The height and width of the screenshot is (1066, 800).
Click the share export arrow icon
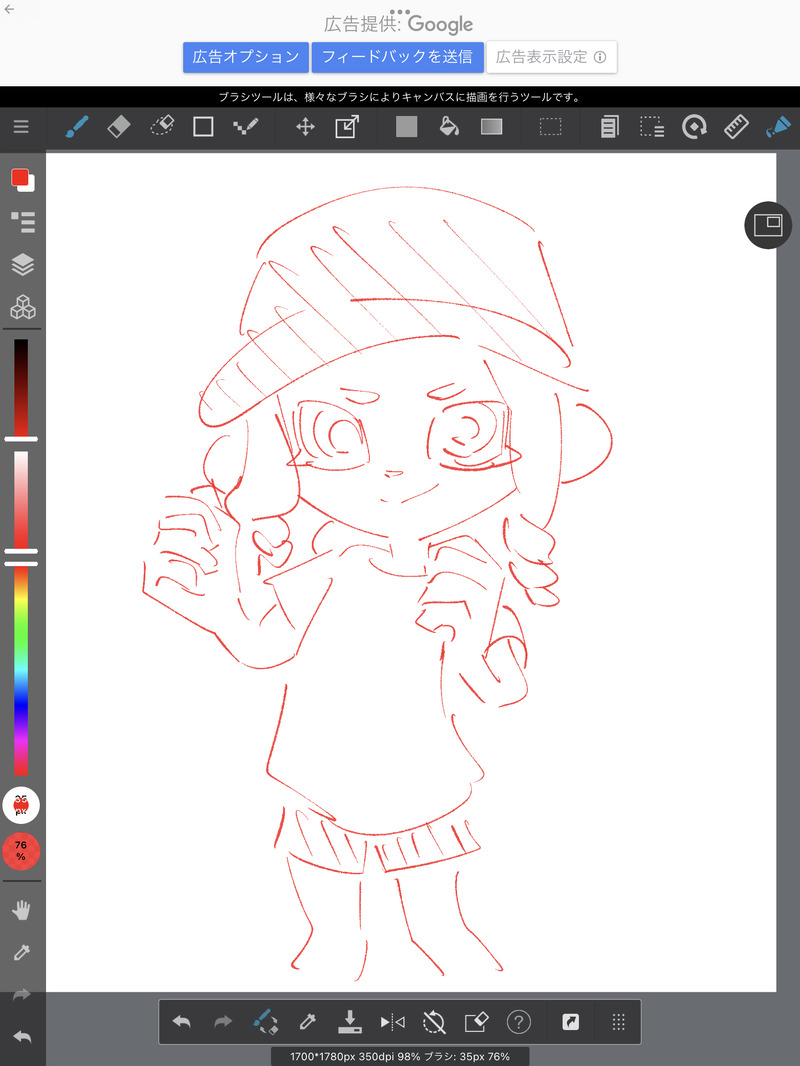tap(571, 1022)
